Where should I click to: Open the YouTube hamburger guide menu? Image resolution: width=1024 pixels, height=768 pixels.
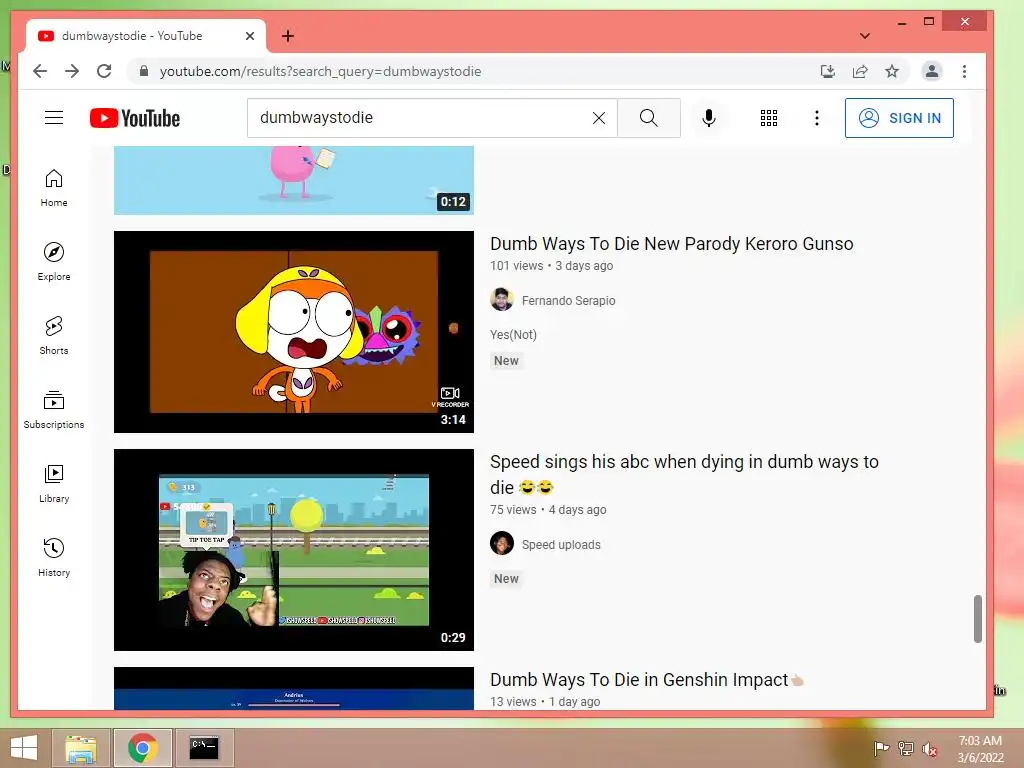pyautogui.click(x=54, y=118)
